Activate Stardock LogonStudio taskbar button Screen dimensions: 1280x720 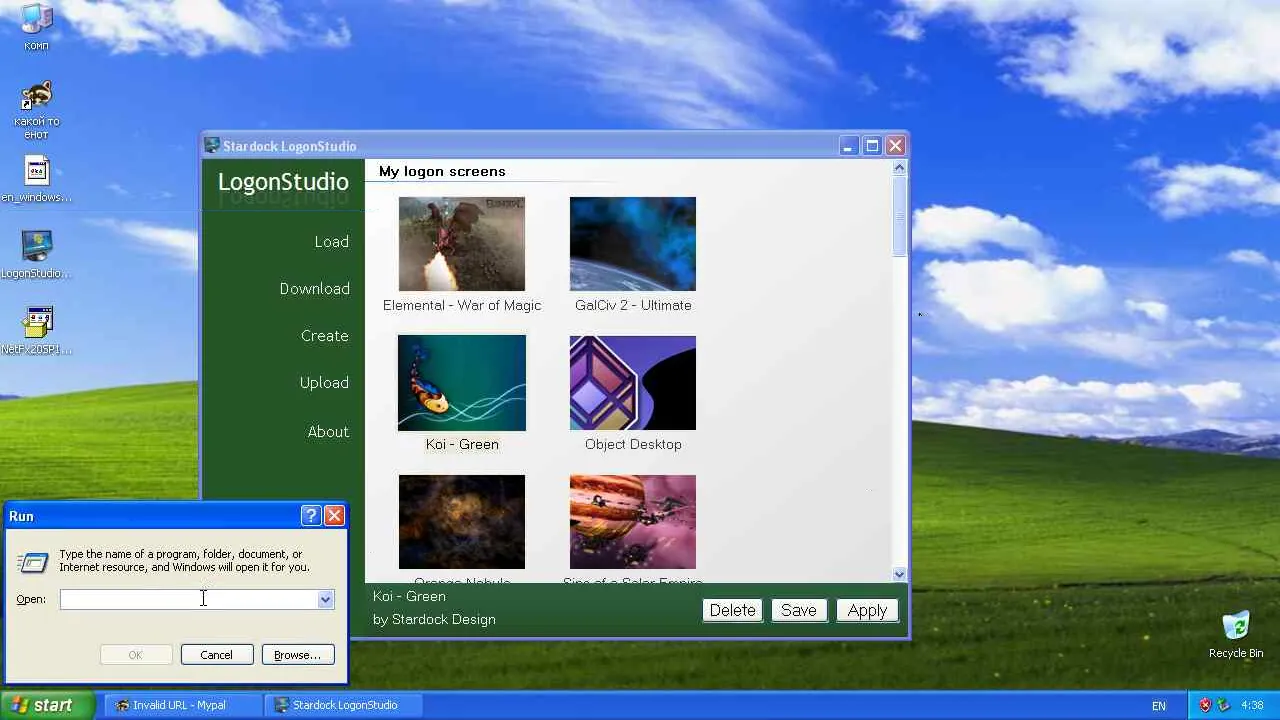pyautogui.click(x=344, y=705)
